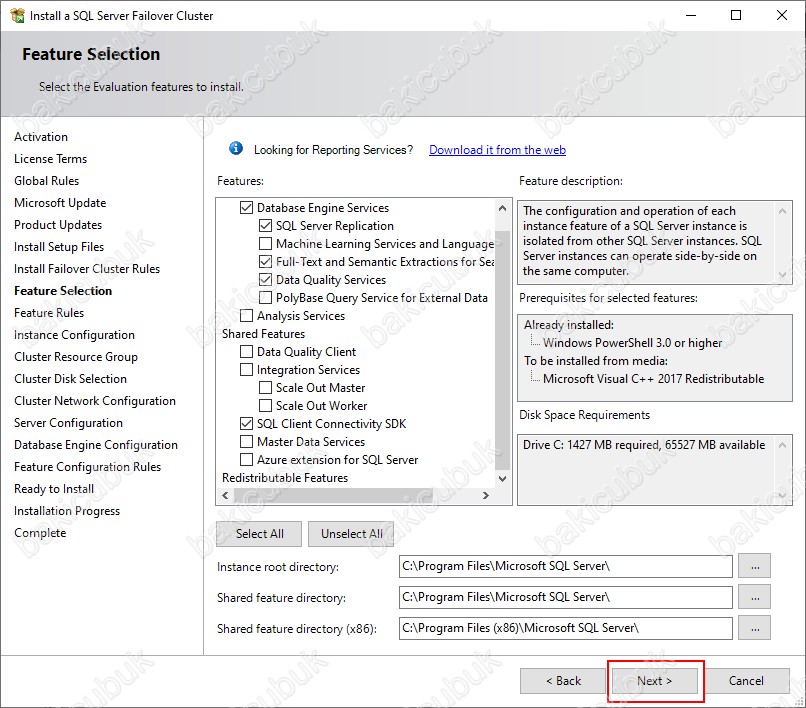Select the Feature Rules step
The width and height of the screenshot is (806, 708).
(49, 313)
